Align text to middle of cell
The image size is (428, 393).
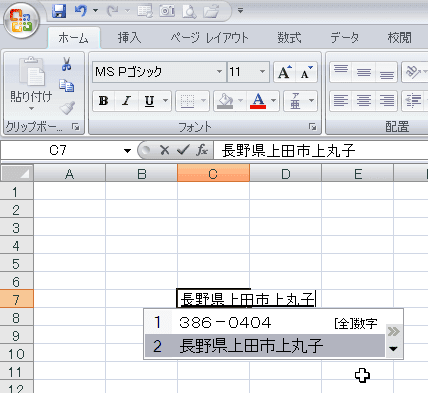click(x=364, y=72)
